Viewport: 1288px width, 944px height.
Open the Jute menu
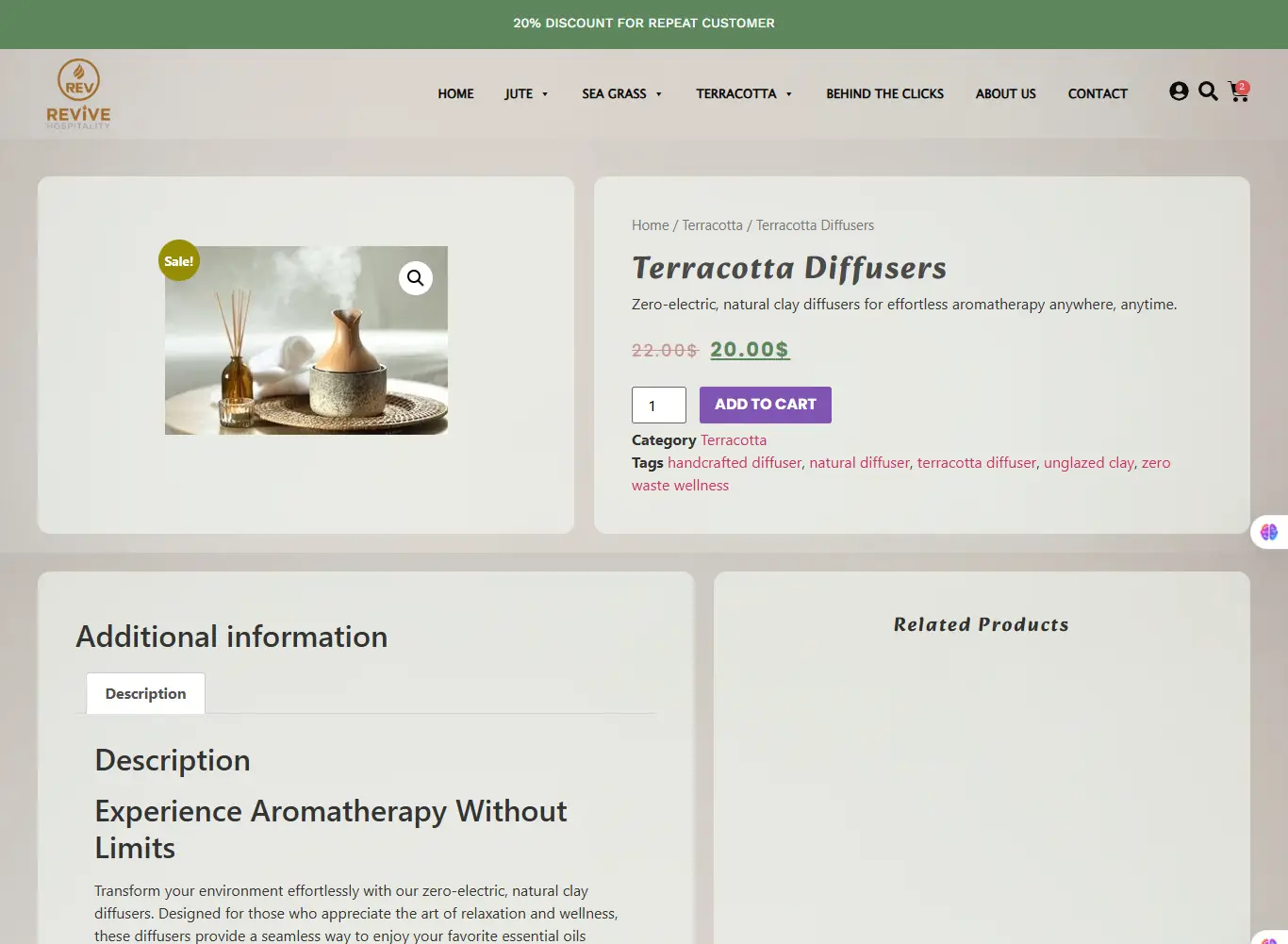[519, 93]
